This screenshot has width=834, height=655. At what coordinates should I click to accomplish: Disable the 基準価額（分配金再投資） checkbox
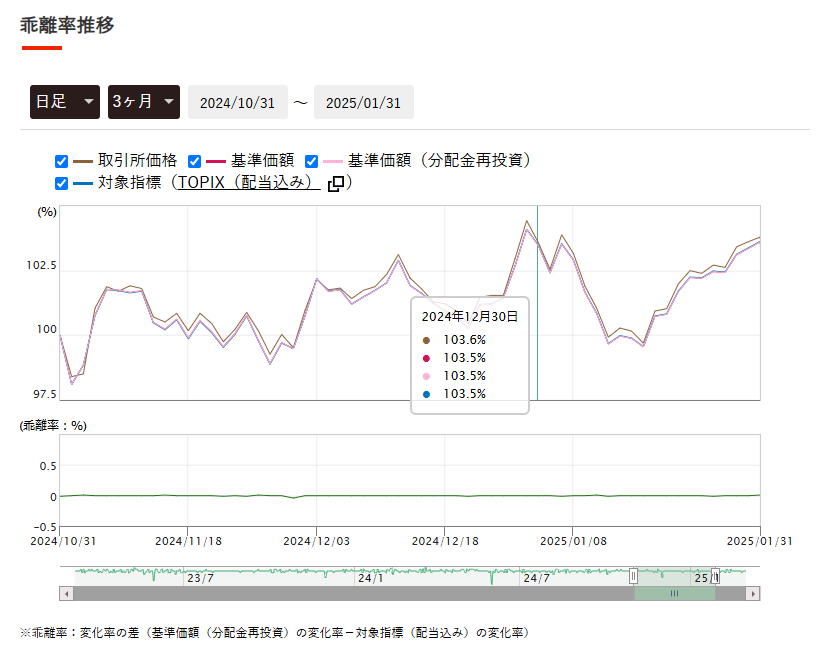tap(311, 161)
